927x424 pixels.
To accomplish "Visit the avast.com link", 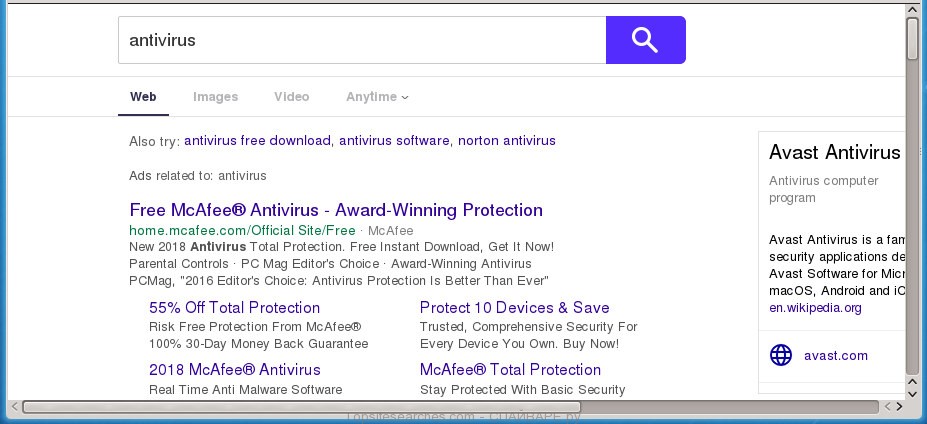I will tap(836, 355).
